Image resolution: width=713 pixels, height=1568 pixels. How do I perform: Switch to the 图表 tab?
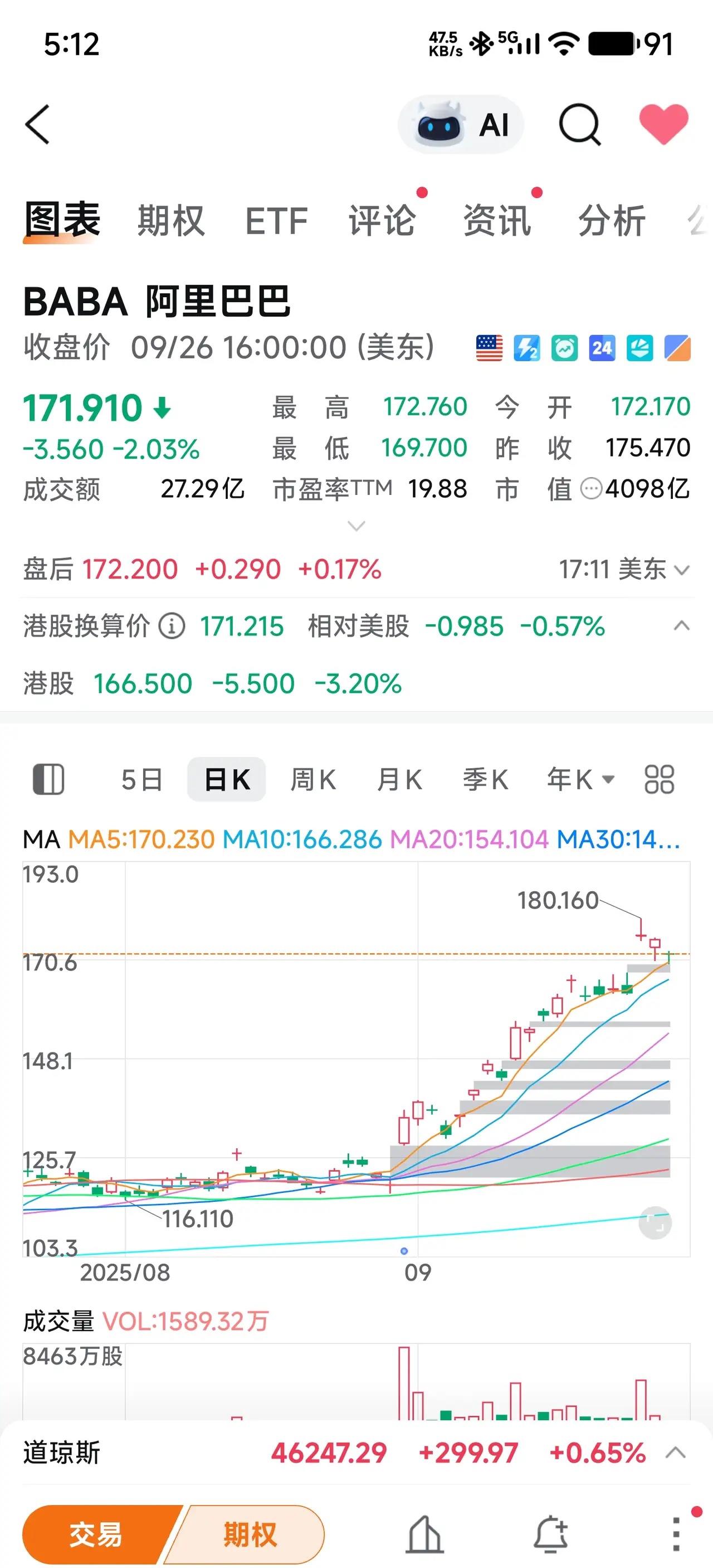[x=62, y=220]
